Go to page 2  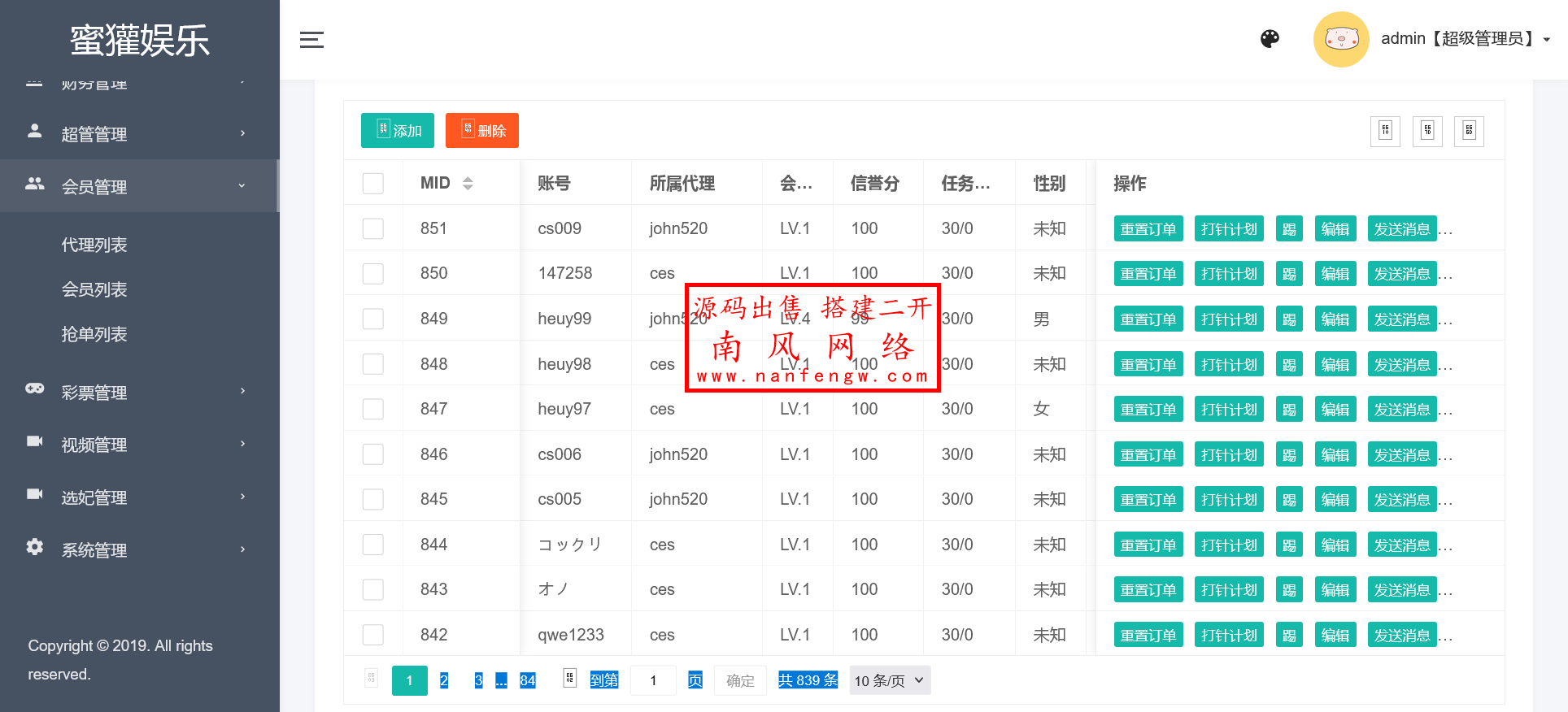pyautogui.click(x=444, y=680)
